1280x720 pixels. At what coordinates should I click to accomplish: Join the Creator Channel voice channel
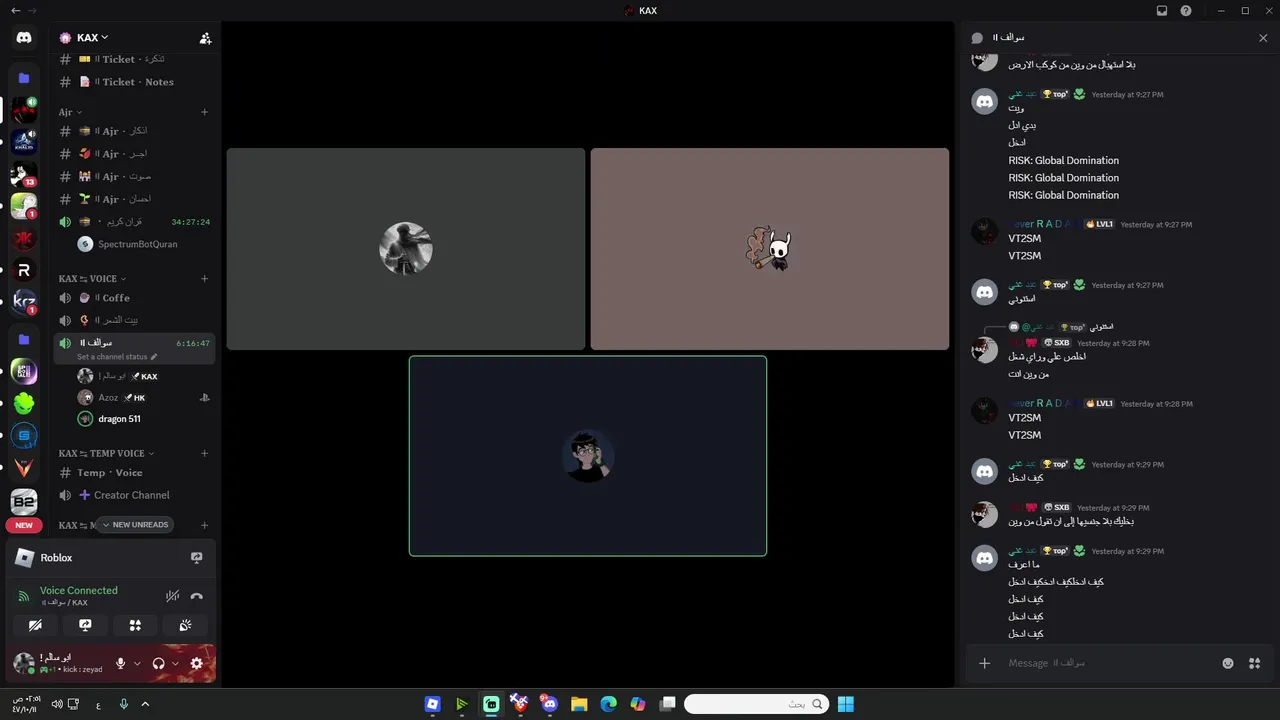pyautogui.click(x=135, y=495)
